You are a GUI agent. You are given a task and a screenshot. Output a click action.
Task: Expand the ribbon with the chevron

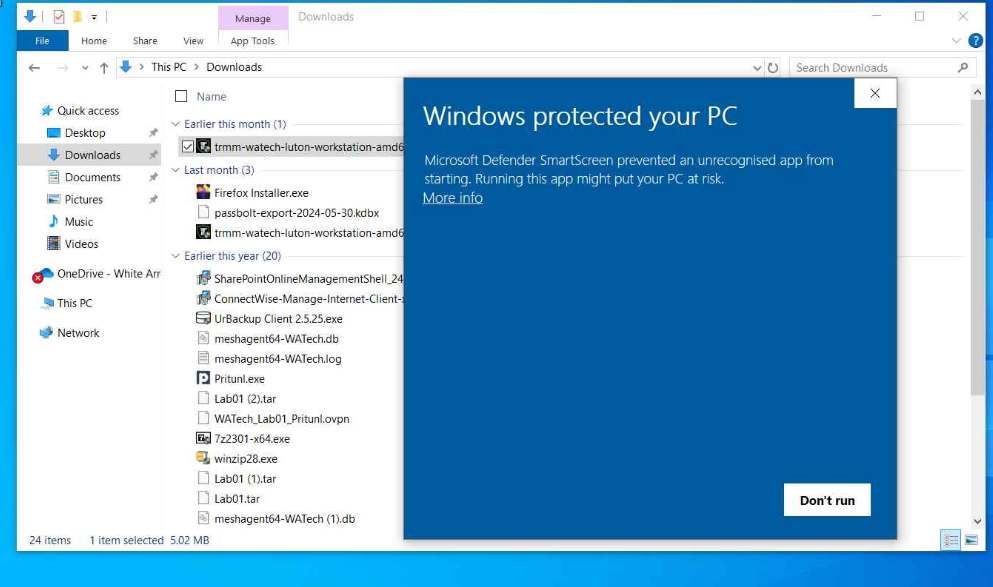tap(956, 41)
